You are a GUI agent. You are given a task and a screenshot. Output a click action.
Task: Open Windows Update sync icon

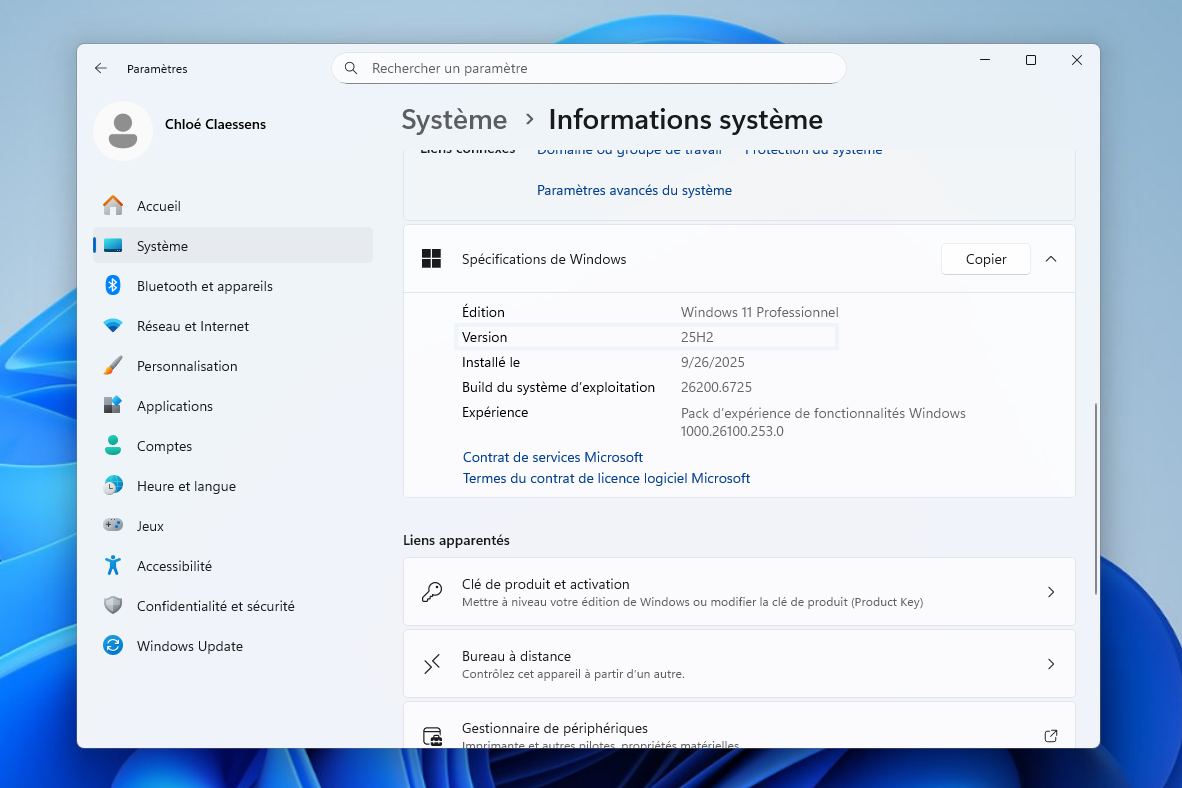(x=113, y=646)
